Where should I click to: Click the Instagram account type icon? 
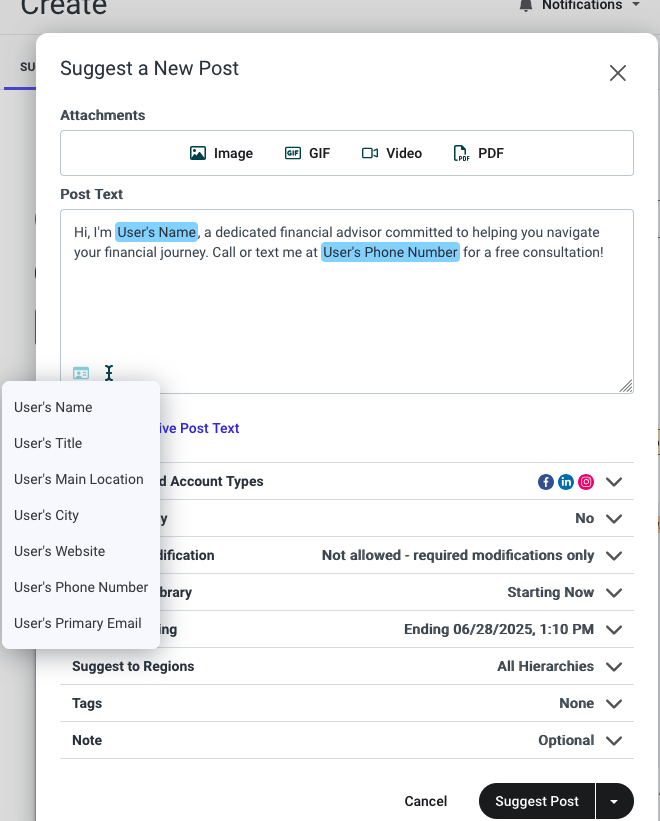[586, 482]
